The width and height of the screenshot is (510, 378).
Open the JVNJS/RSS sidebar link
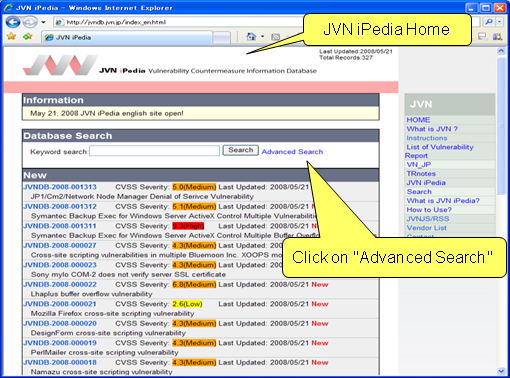click(428, 219)
